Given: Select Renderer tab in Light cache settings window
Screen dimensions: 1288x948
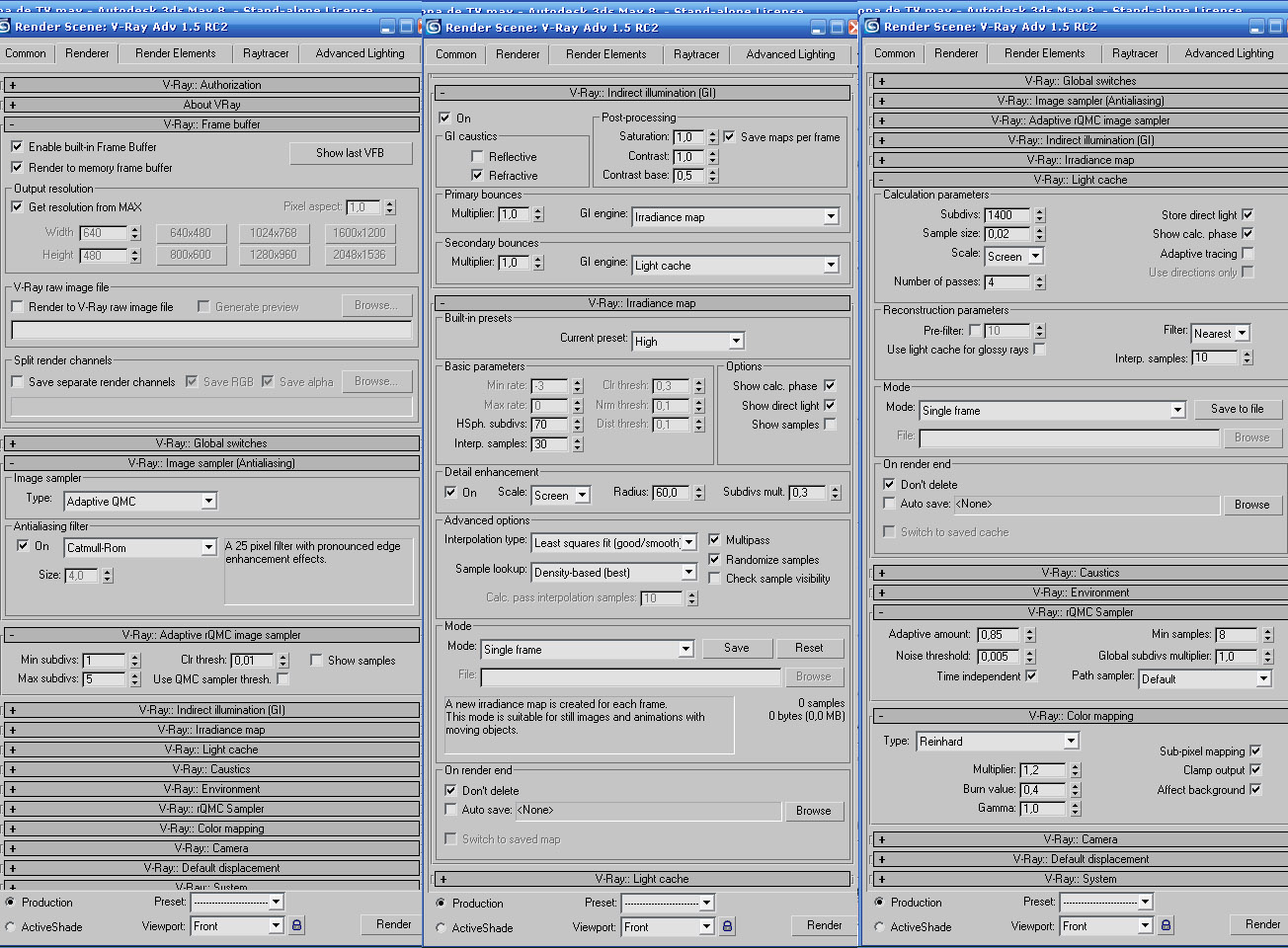Looking at the screenshot, I should click(956, 53).
